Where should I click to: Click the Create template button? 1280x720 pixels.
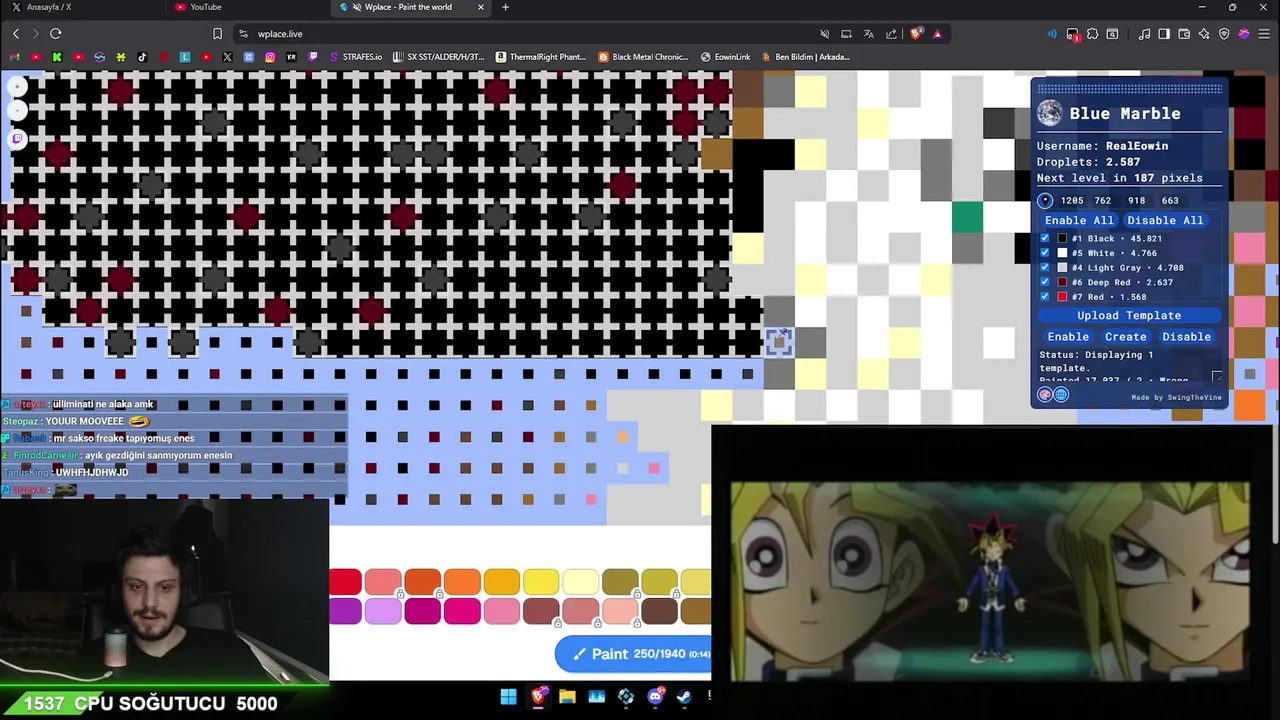click(1125, 337)
